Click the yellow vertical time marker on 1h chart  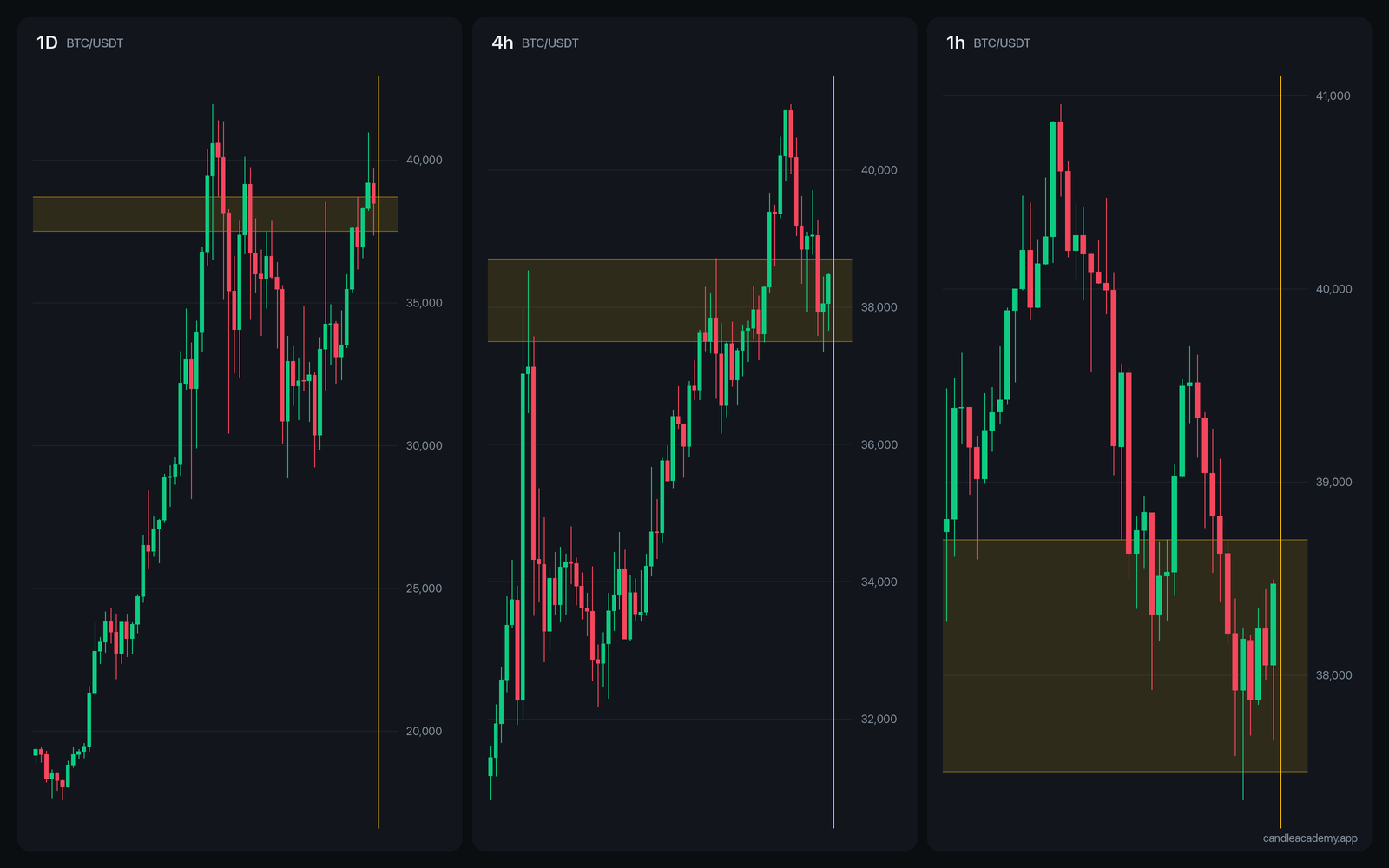[x=1280, y=451]
